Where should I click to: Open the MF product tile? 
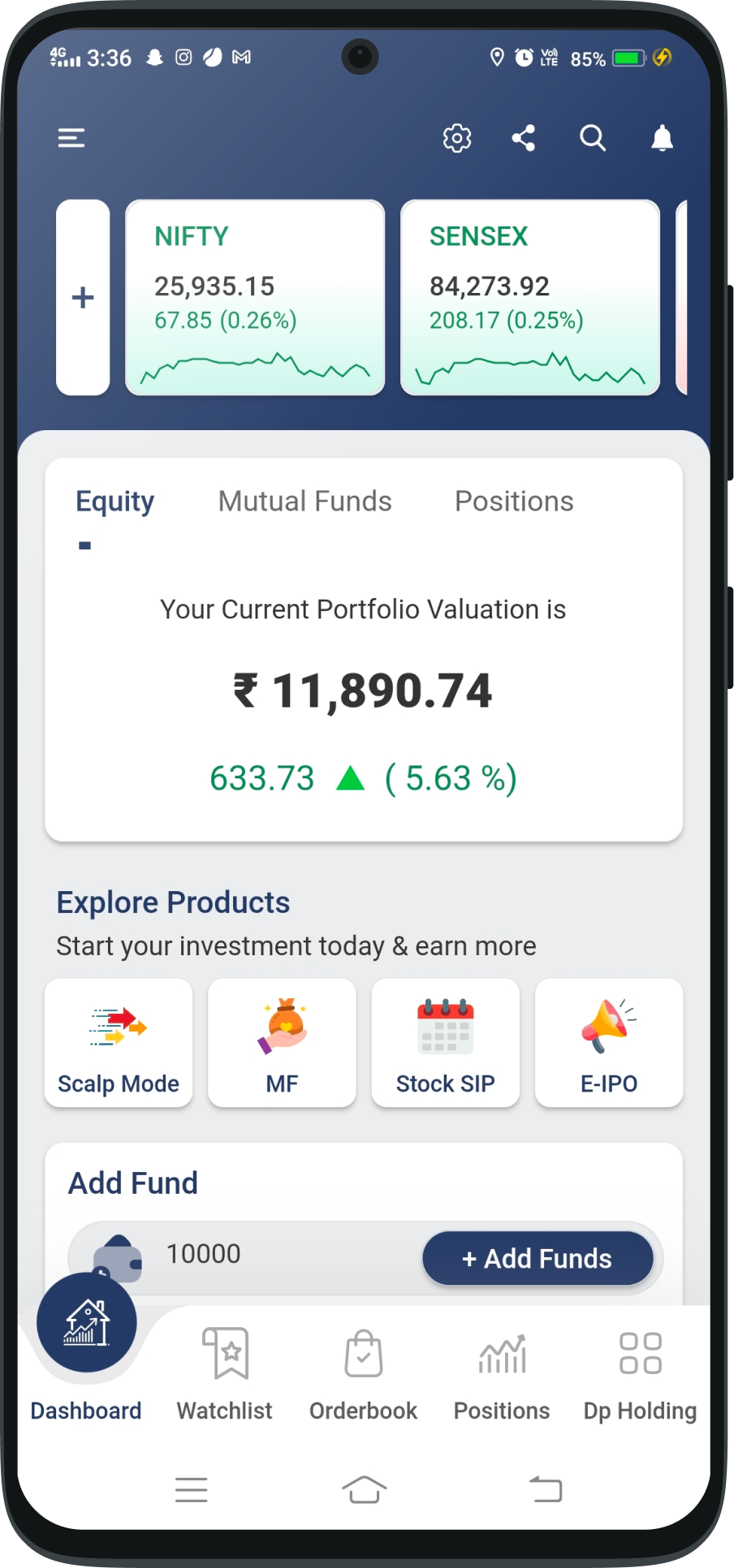click(x=282, y=1043)
